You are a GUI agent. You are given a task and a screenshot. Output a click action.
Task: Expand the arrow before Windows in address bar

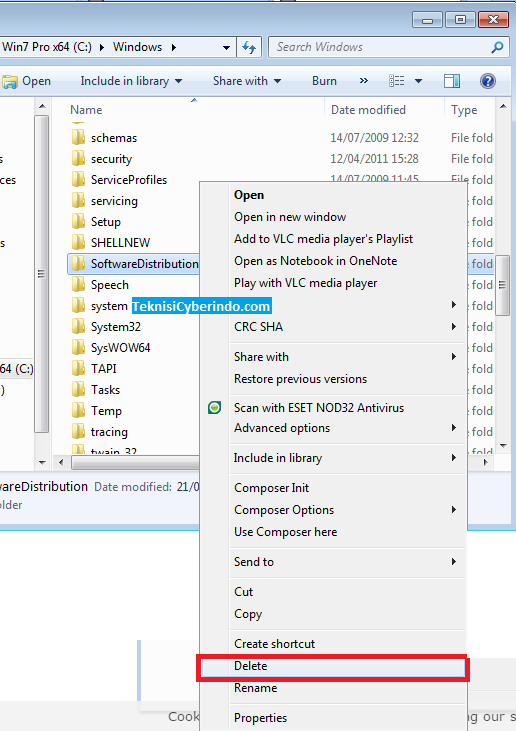point(102,47)
